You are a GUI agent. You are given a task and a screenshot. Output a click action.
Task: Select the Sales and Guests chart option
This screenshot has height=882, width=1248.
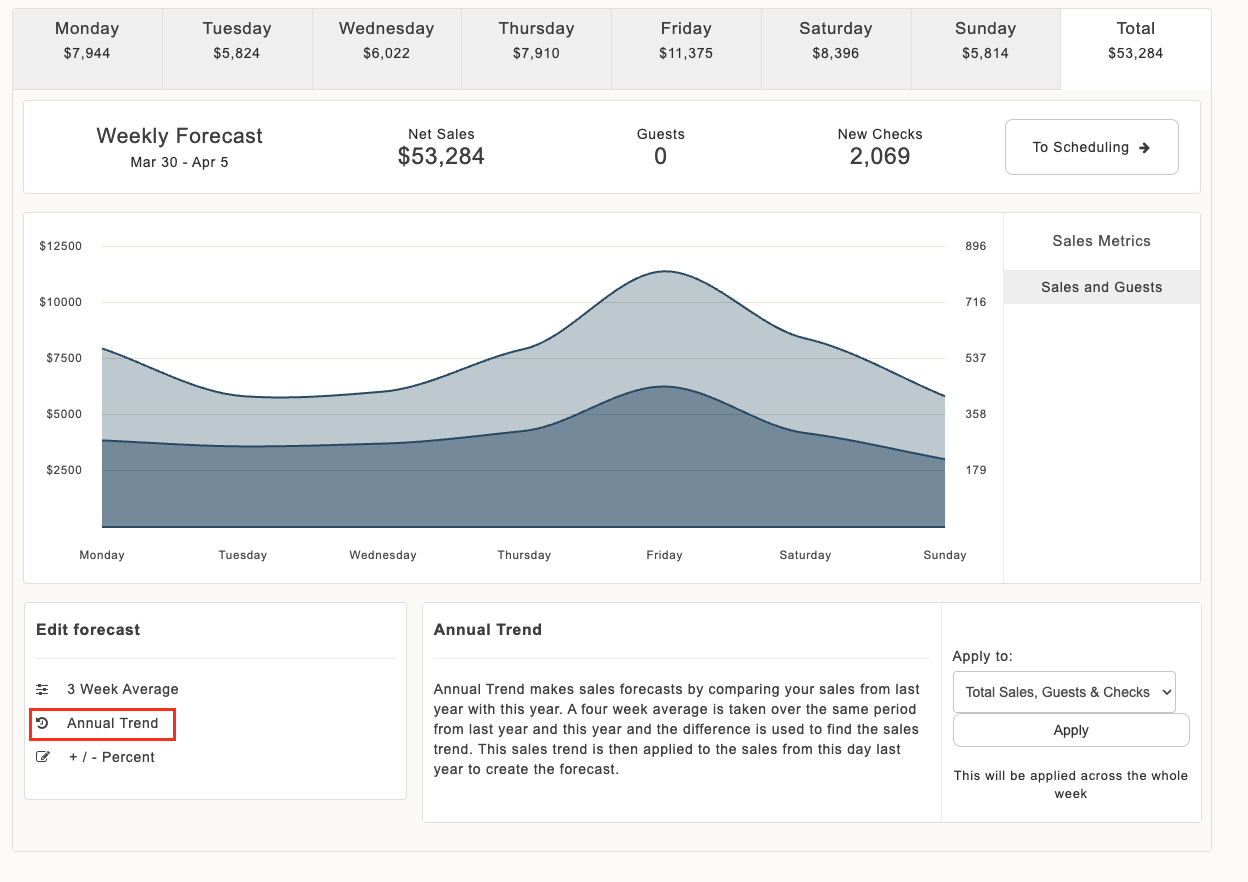click(x=1102, y=287)
